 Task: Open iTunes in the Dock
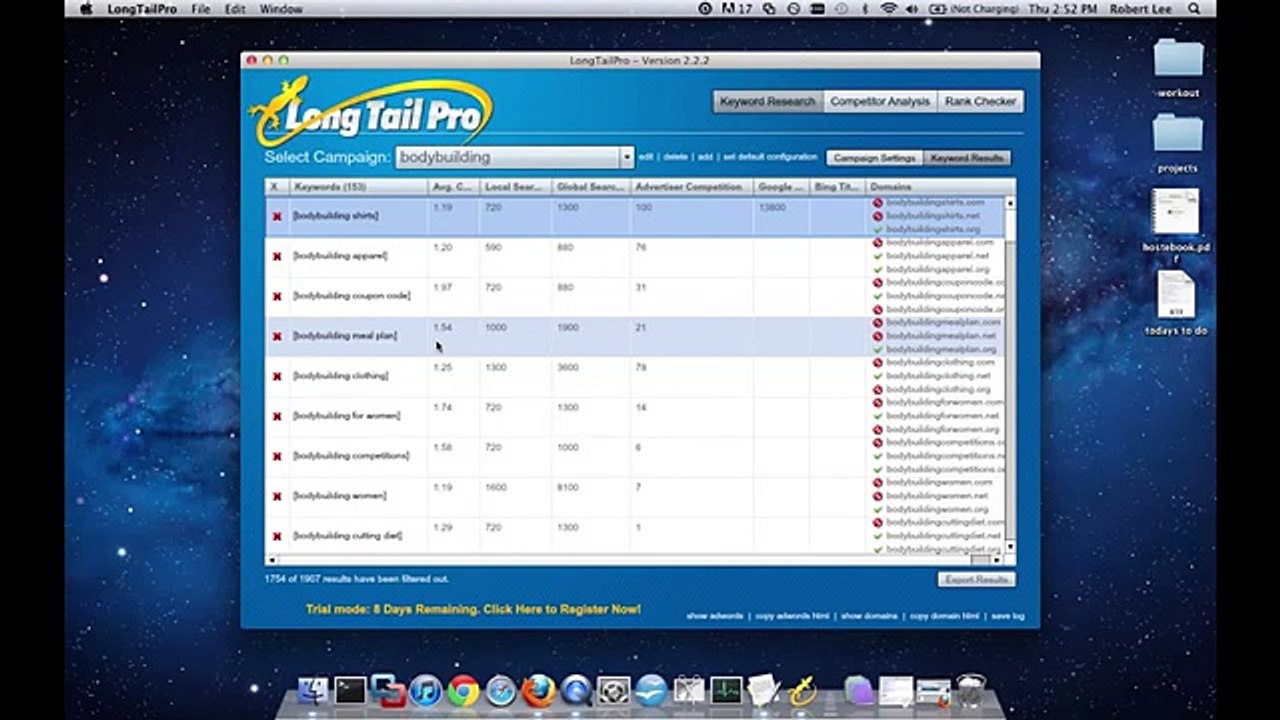click(x=426, y=690)
